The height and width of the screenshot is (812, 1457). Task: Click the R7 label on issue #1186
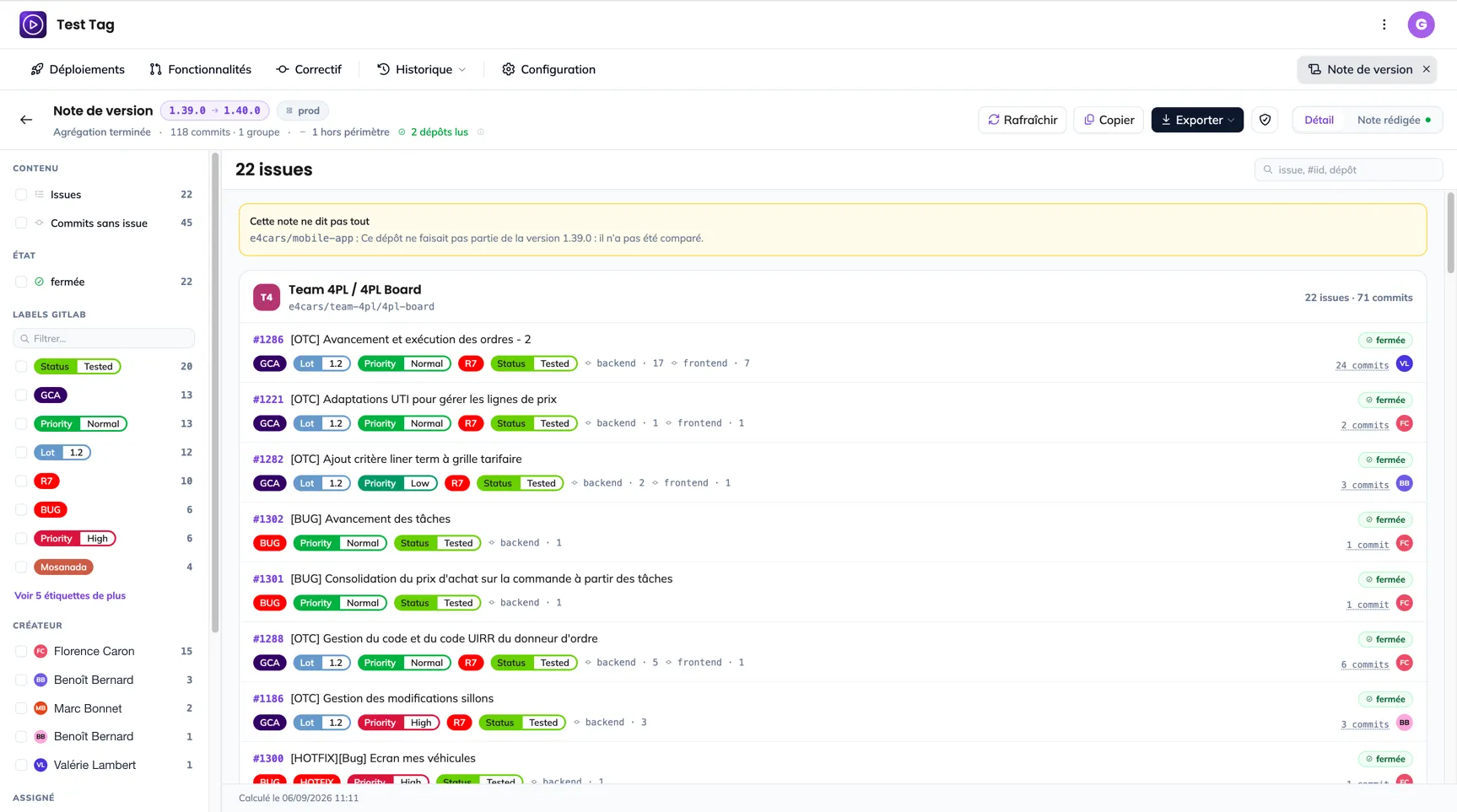pos(458,723)
